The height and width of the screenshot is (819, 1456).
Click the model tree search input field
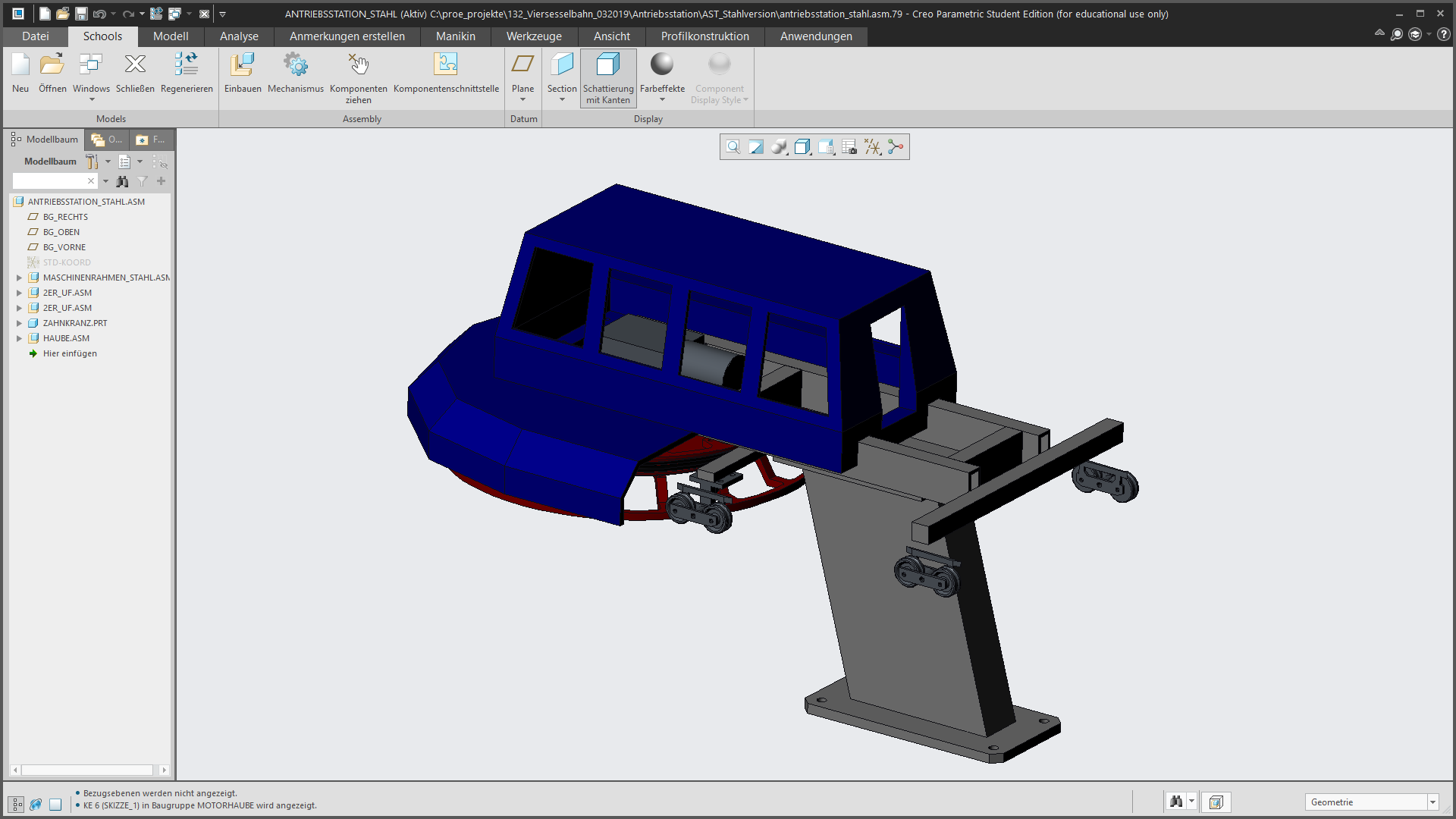point(49,181)
